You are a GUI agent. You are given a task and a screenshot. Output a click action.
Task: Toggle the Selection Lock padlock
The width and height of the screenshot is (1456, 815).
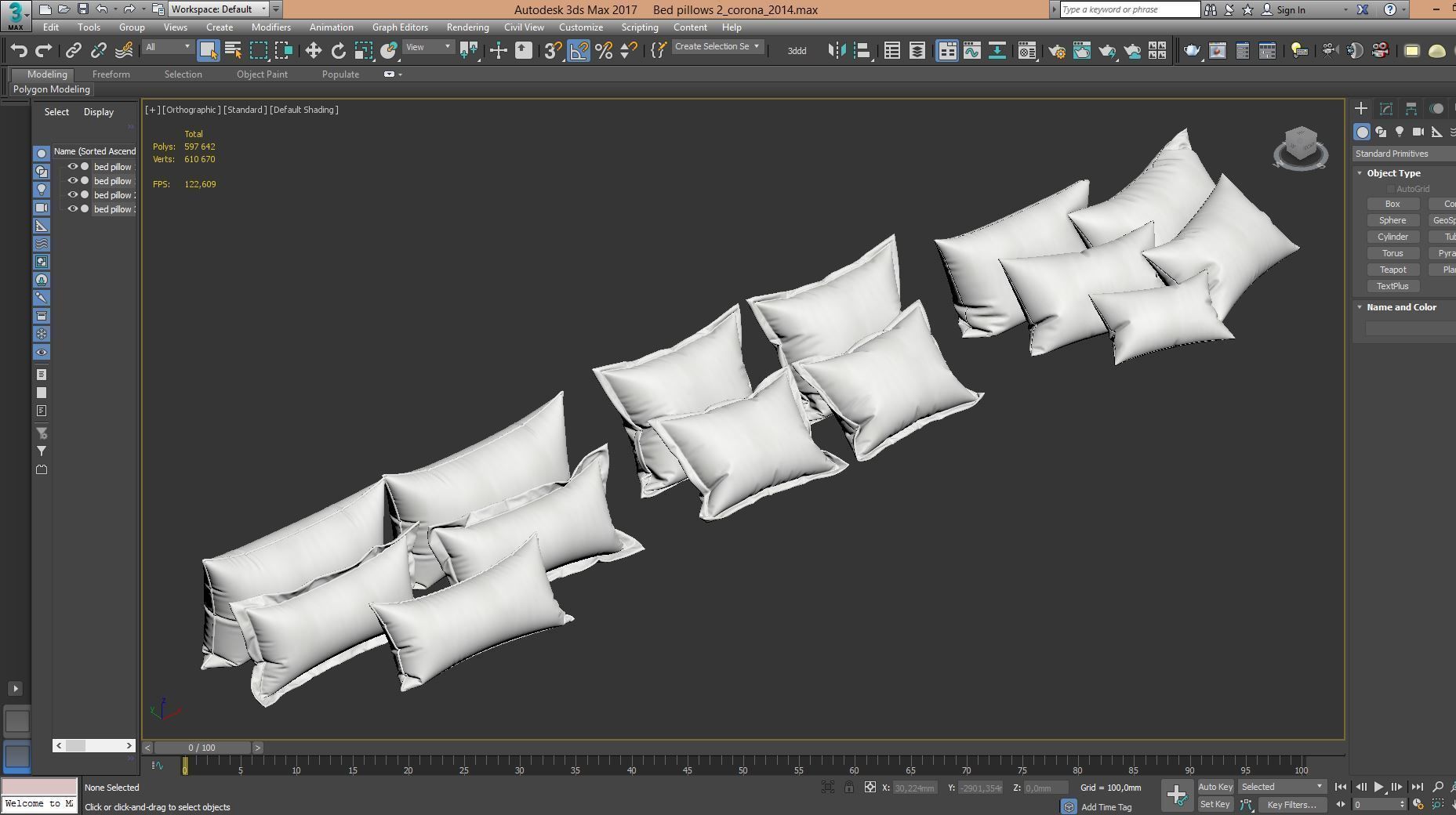(x=849, y=788)
